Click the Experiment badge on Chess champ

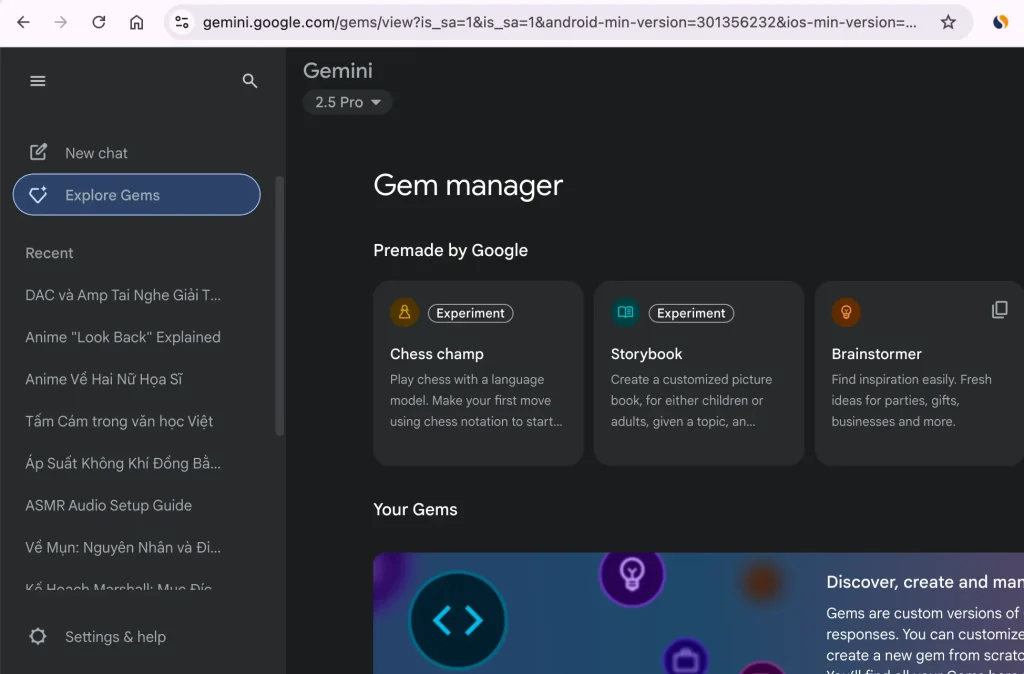[x=470, y=313]
